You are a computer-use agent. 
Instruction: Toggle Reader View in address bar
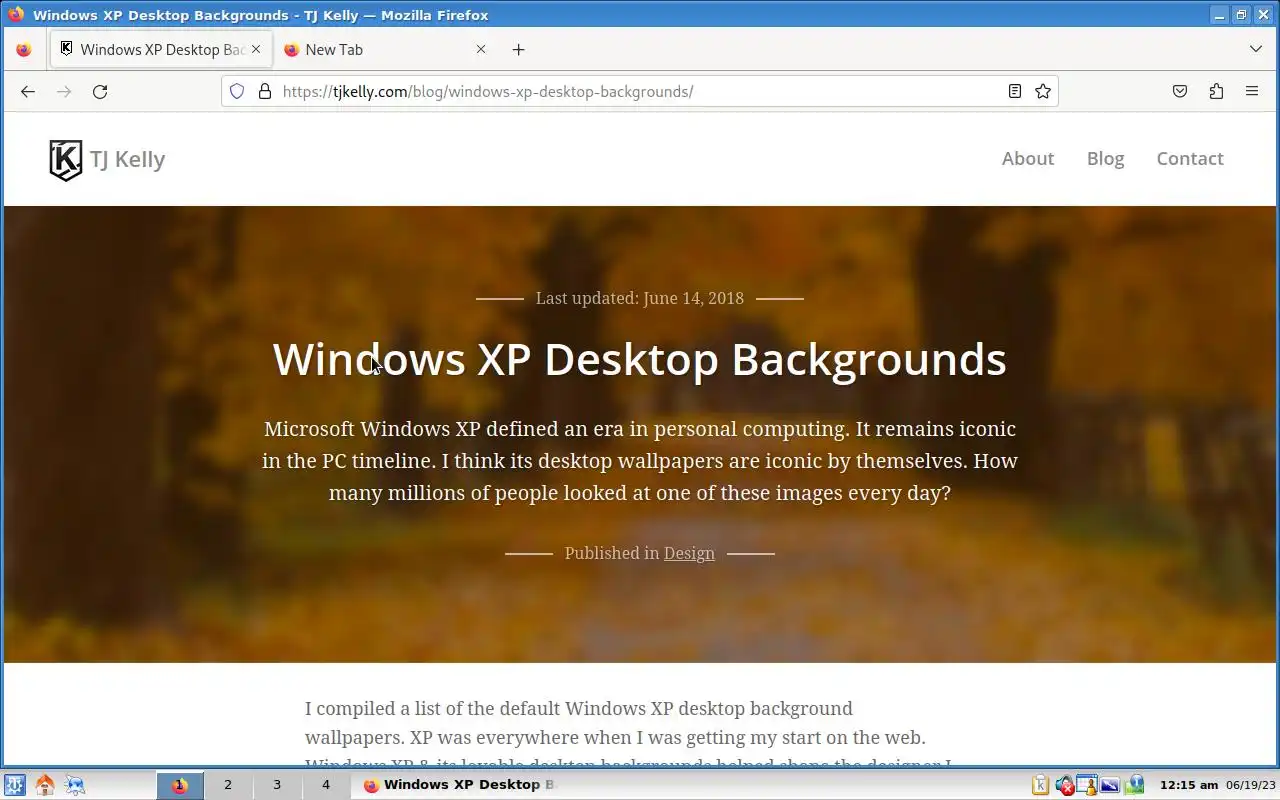point(1014,91)
